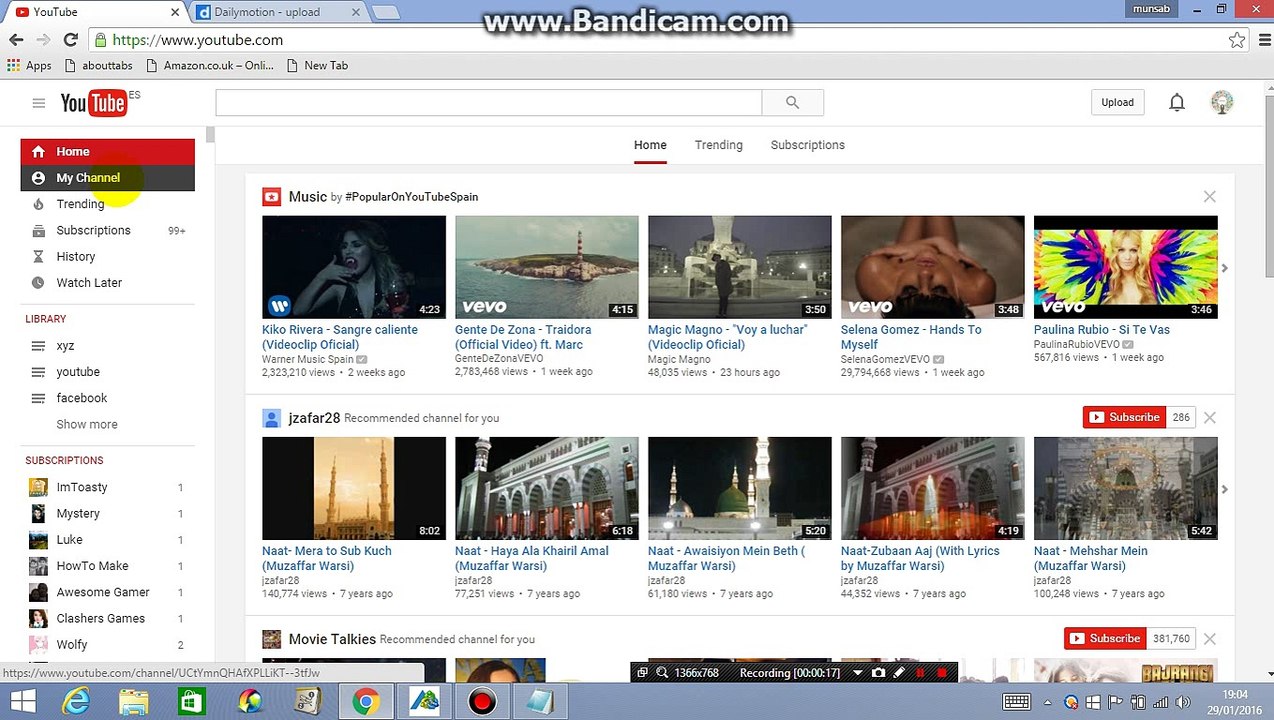
Task: Open File Explorer from the taskbar
Action: (x=133, y=702)
